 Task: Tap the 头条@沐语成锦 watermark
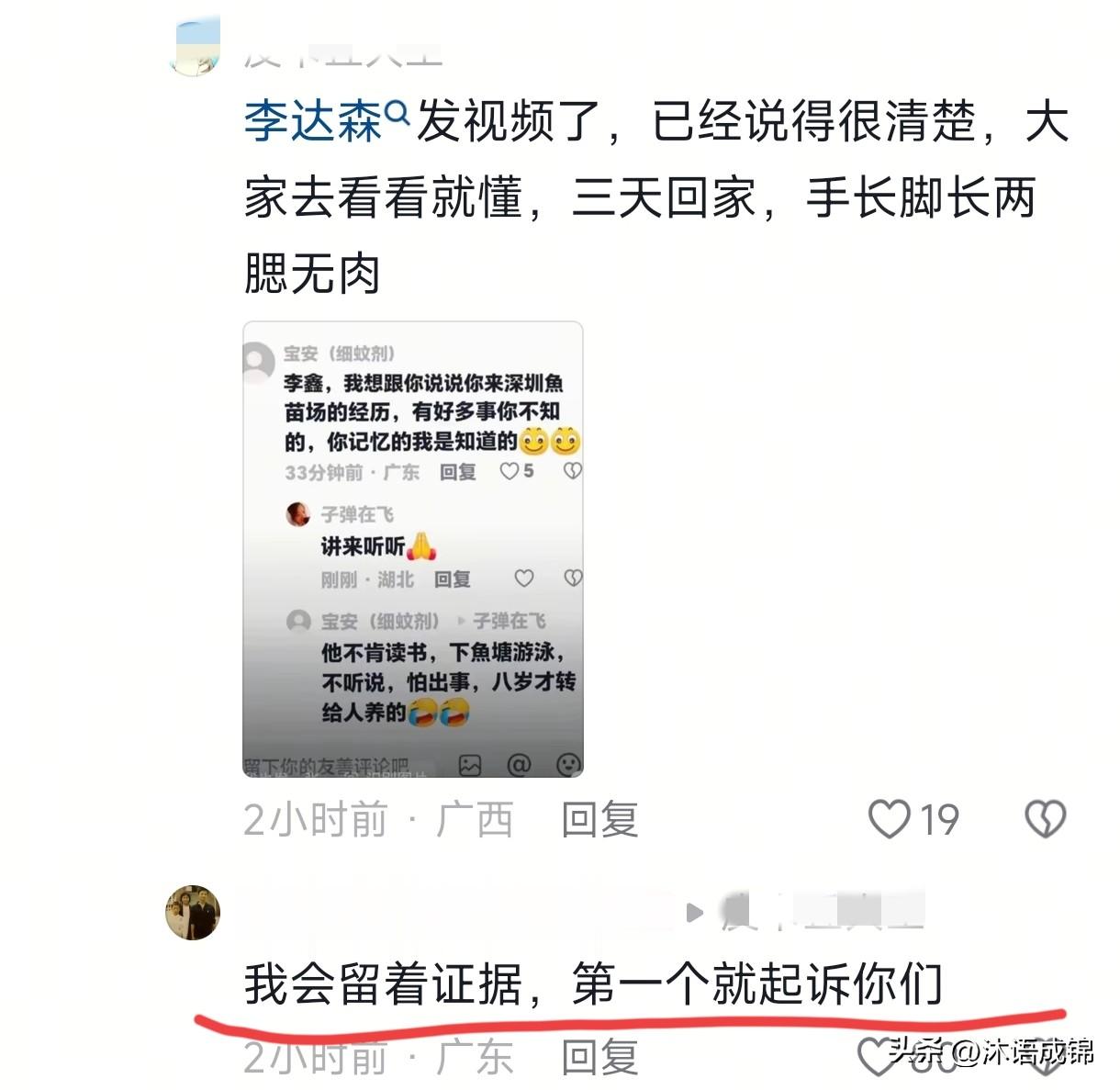pos(991,1051)
